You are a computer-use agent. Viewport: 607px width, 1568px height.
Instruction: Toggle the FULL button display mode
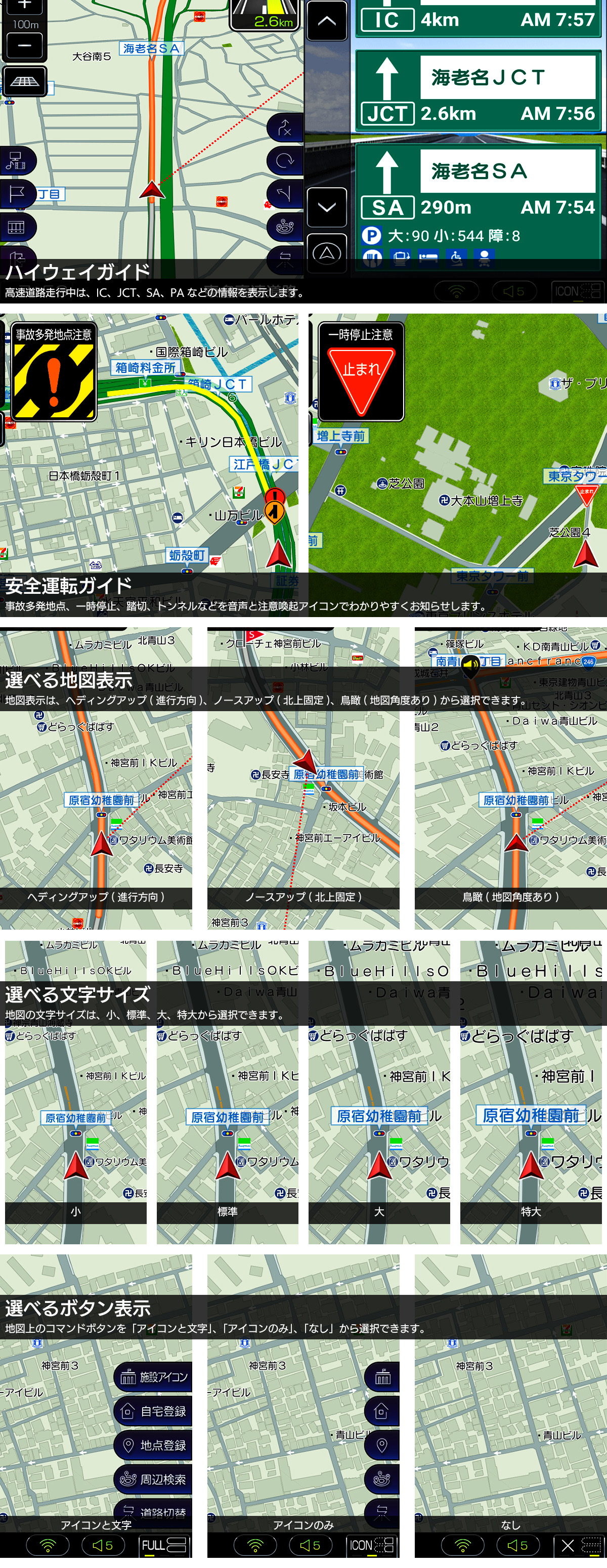click(164, 1545)
